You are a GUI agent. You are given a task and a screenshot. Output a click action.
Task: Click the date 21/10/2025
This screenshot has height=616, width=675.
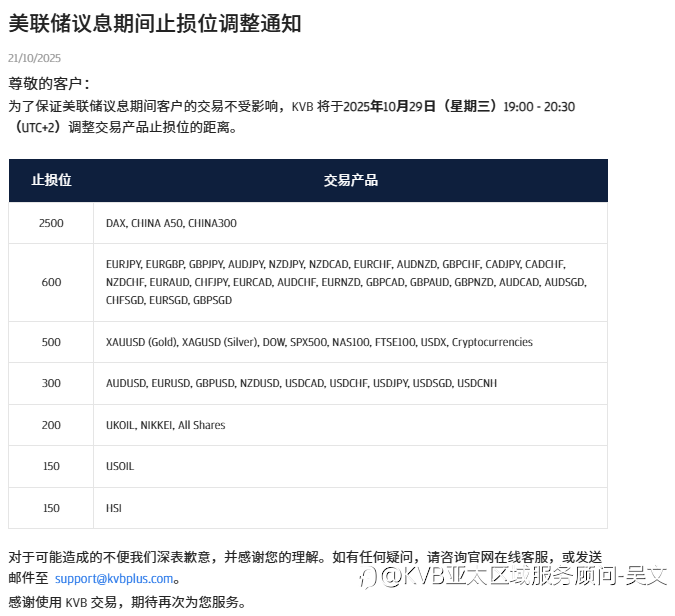click(34, 58)
